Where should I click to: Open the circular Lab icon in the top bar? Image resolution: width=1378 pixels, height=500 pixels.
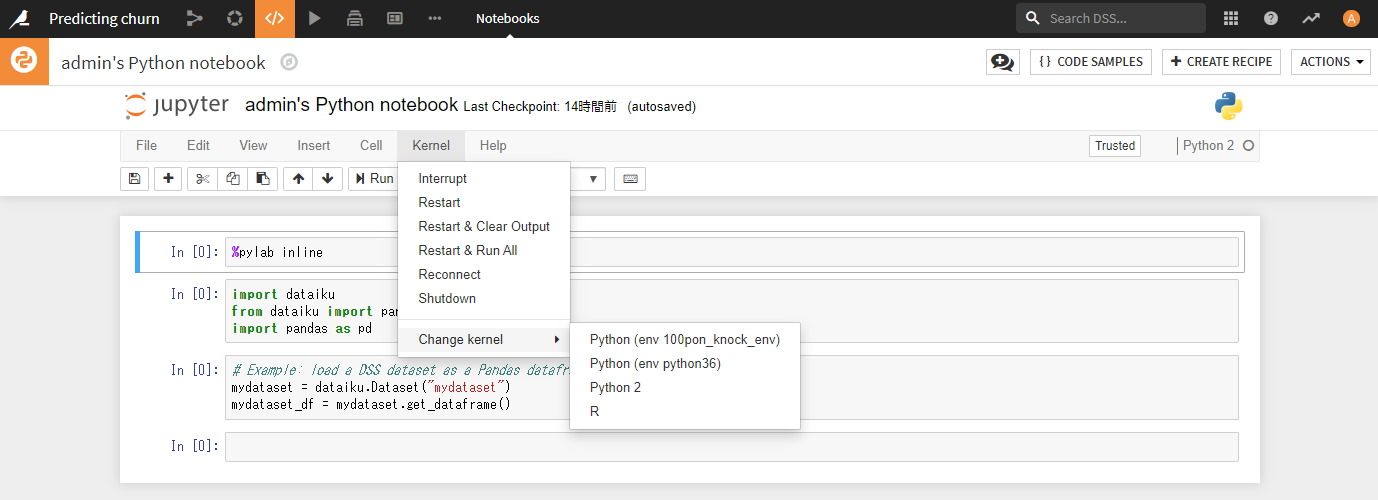tap(235, 18)
